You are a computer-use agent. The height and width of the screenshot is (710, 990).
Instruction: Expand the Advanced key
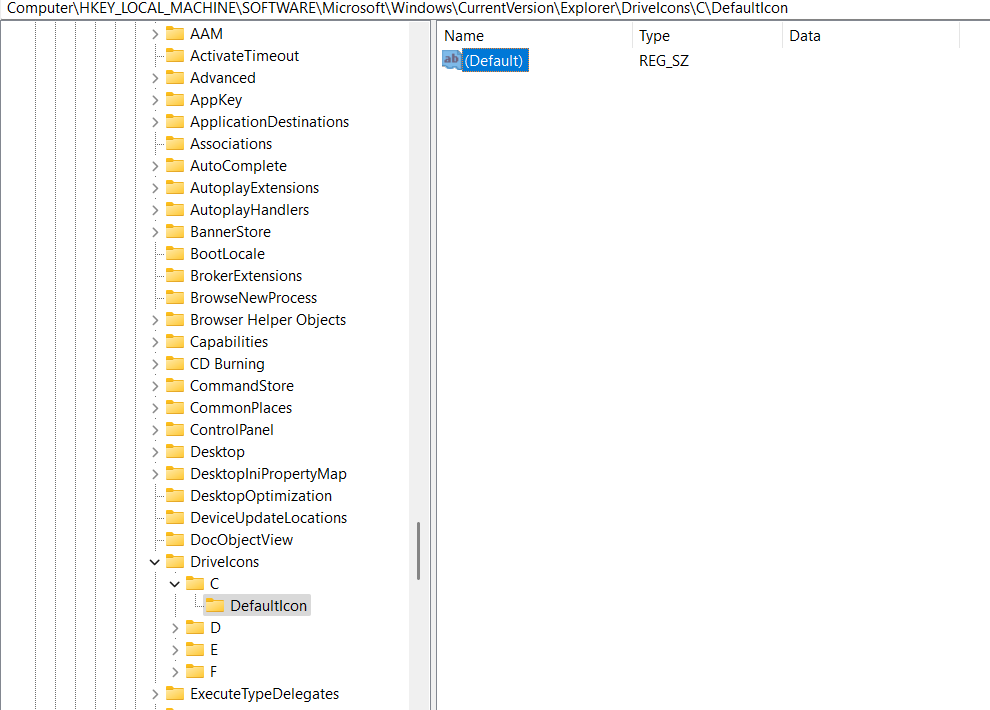click(155, 78)
